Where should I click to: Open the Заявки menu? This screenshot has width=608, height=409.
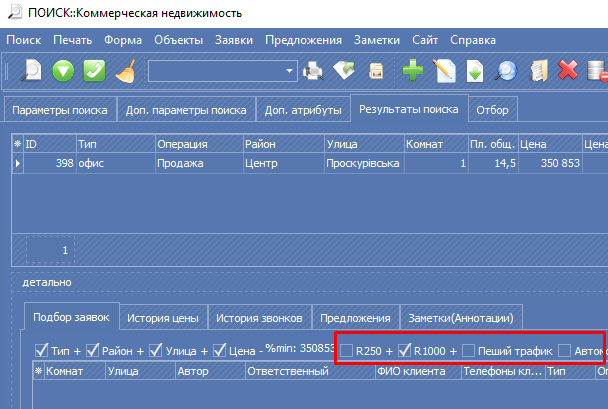coord(235,40)
